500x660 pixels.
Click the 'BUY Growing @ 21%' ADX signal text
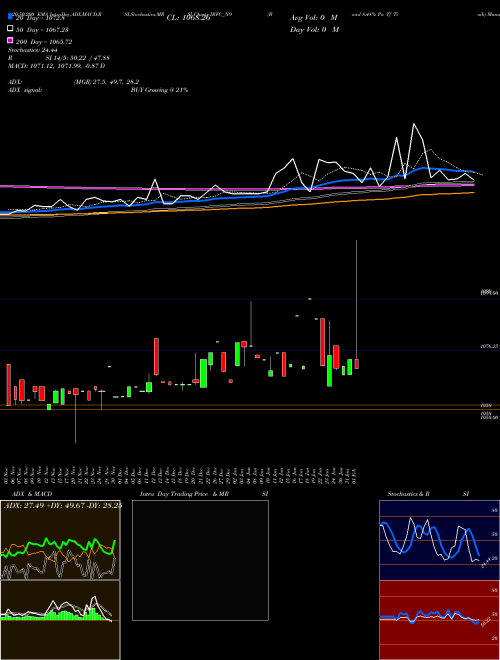click(x=159, y=90)
